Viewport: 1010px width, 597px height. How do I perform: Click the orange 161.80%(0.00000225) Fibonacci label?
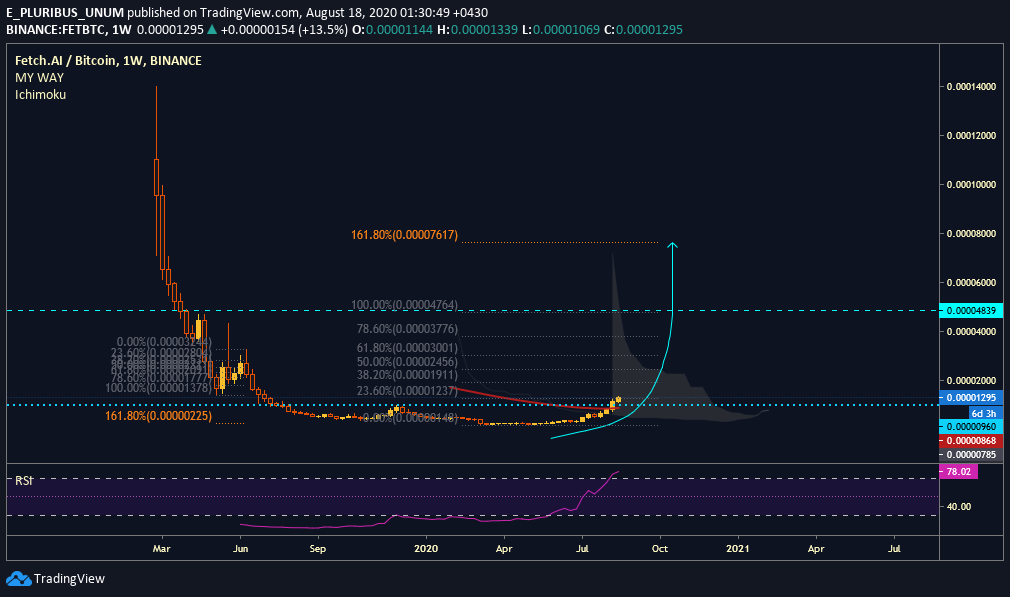coord(158,416)
